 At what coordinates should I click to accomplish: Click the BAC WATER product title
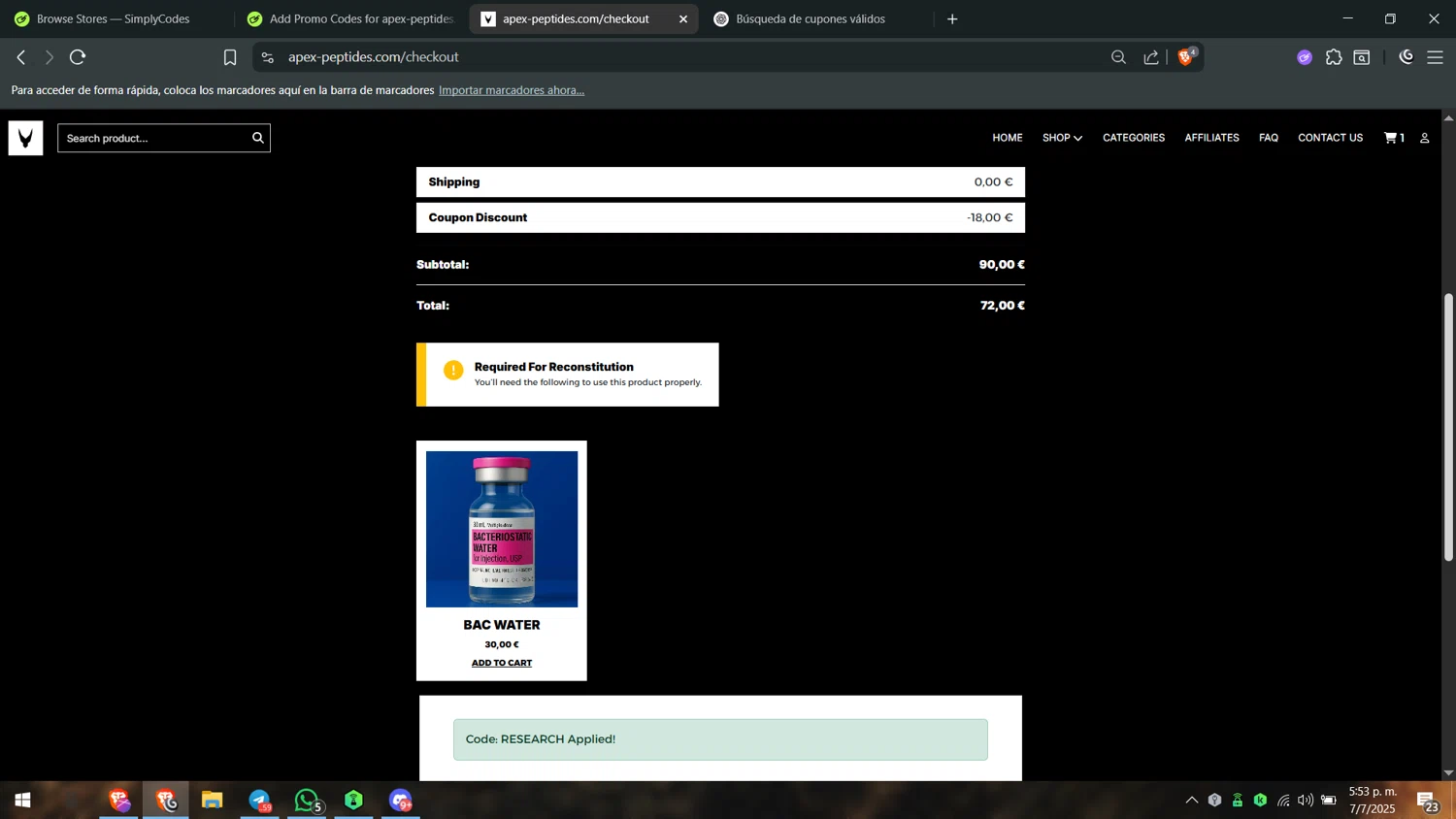(x=502, y=625)
